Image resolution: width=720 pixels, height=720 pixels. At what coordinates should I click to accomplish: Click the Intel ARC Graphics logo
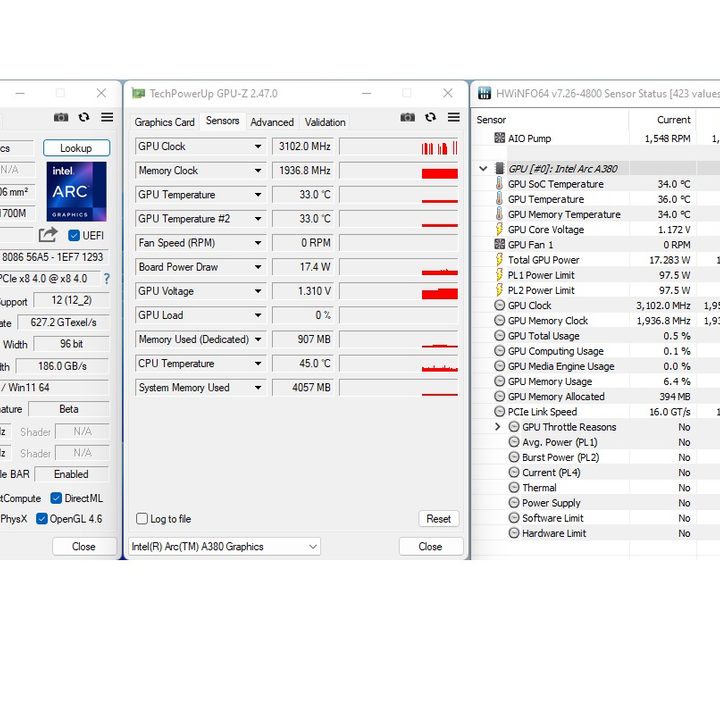pyautogui.click(x=76, y=191)
